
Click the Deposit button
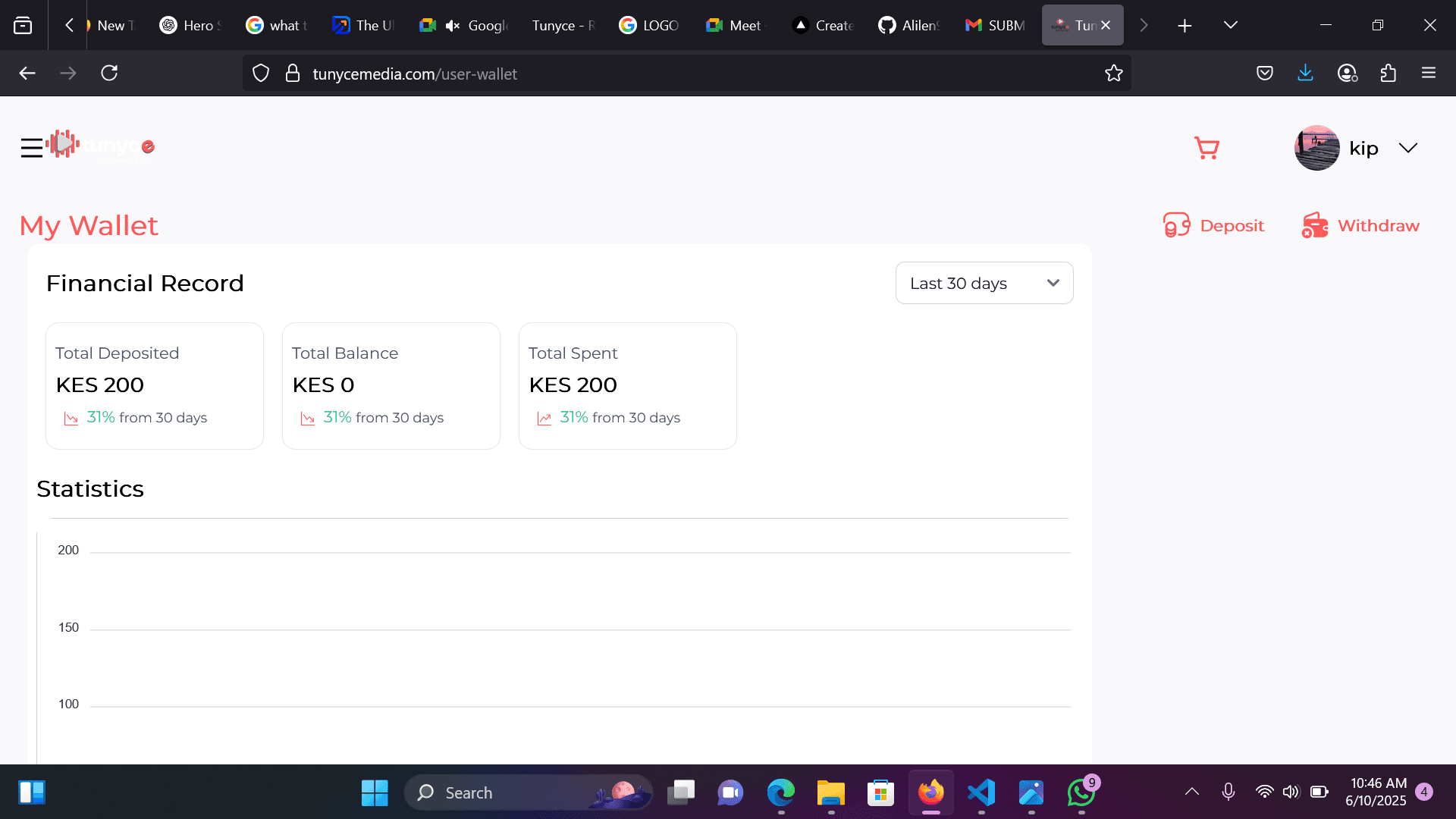[x=1213, y=225]
